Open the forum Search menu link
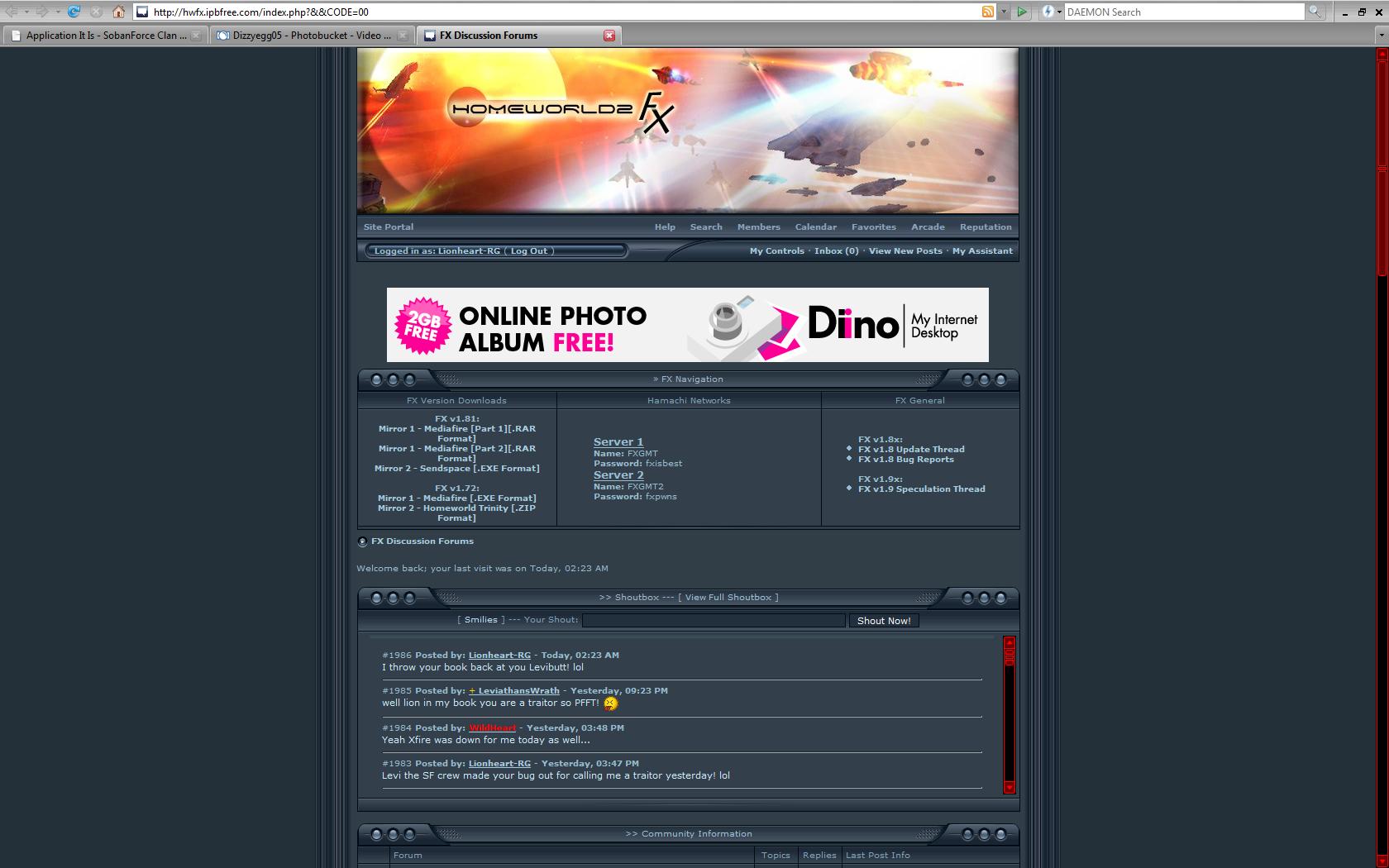This screenshot has height=868, width=1389. (706, 227)
